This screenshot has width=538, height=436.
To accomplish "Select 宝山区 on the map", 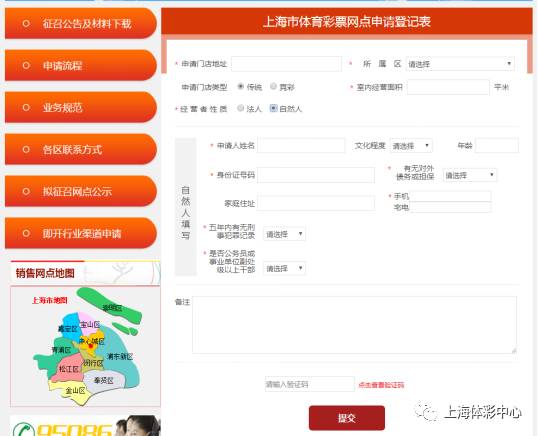I will coord(90,324).
